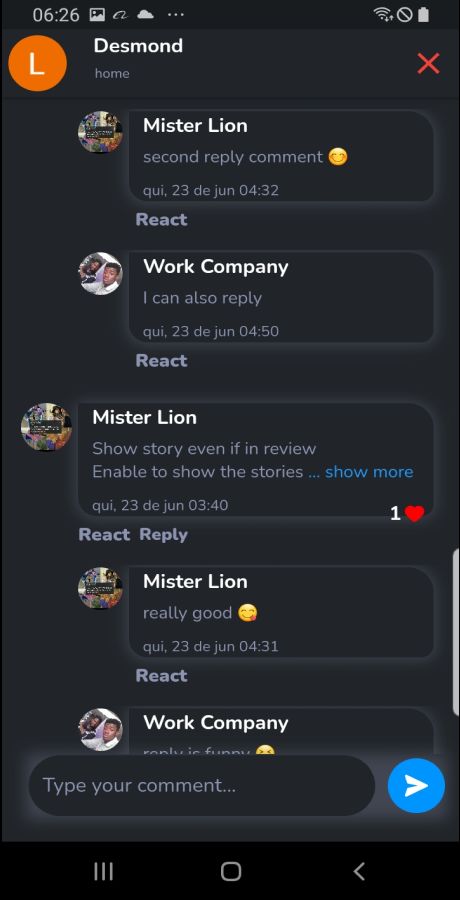React to 'Show story even if in review'

point(104,534)
